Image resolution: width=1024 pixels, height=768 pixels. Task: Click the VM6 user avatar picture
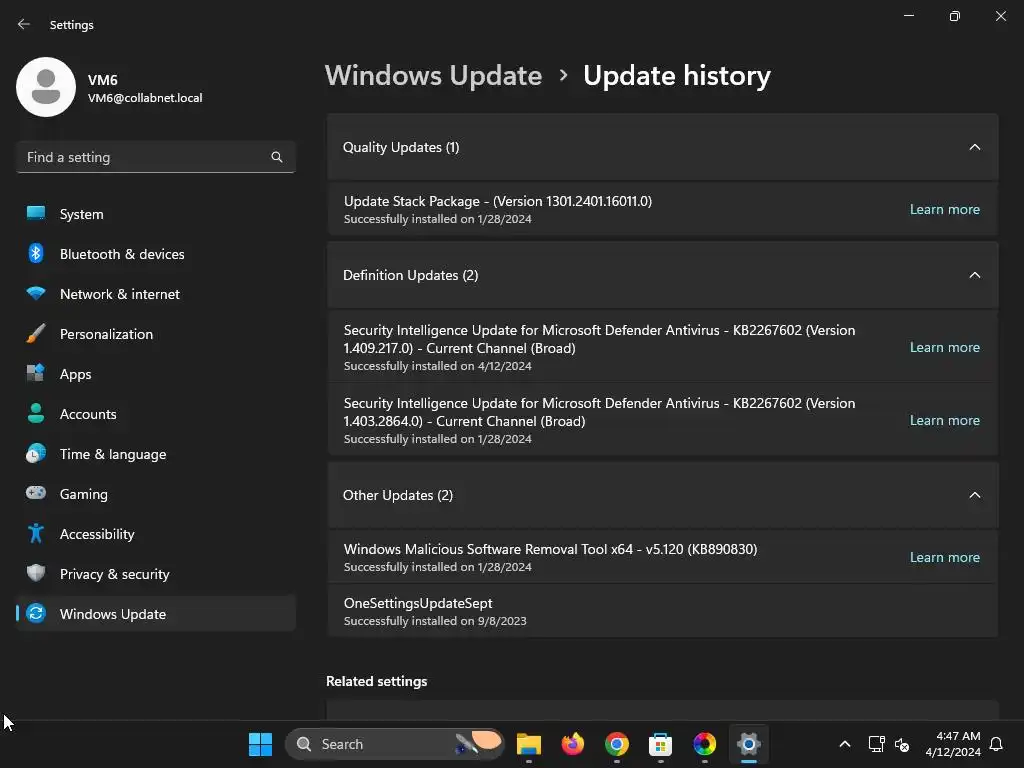(46, 87)
